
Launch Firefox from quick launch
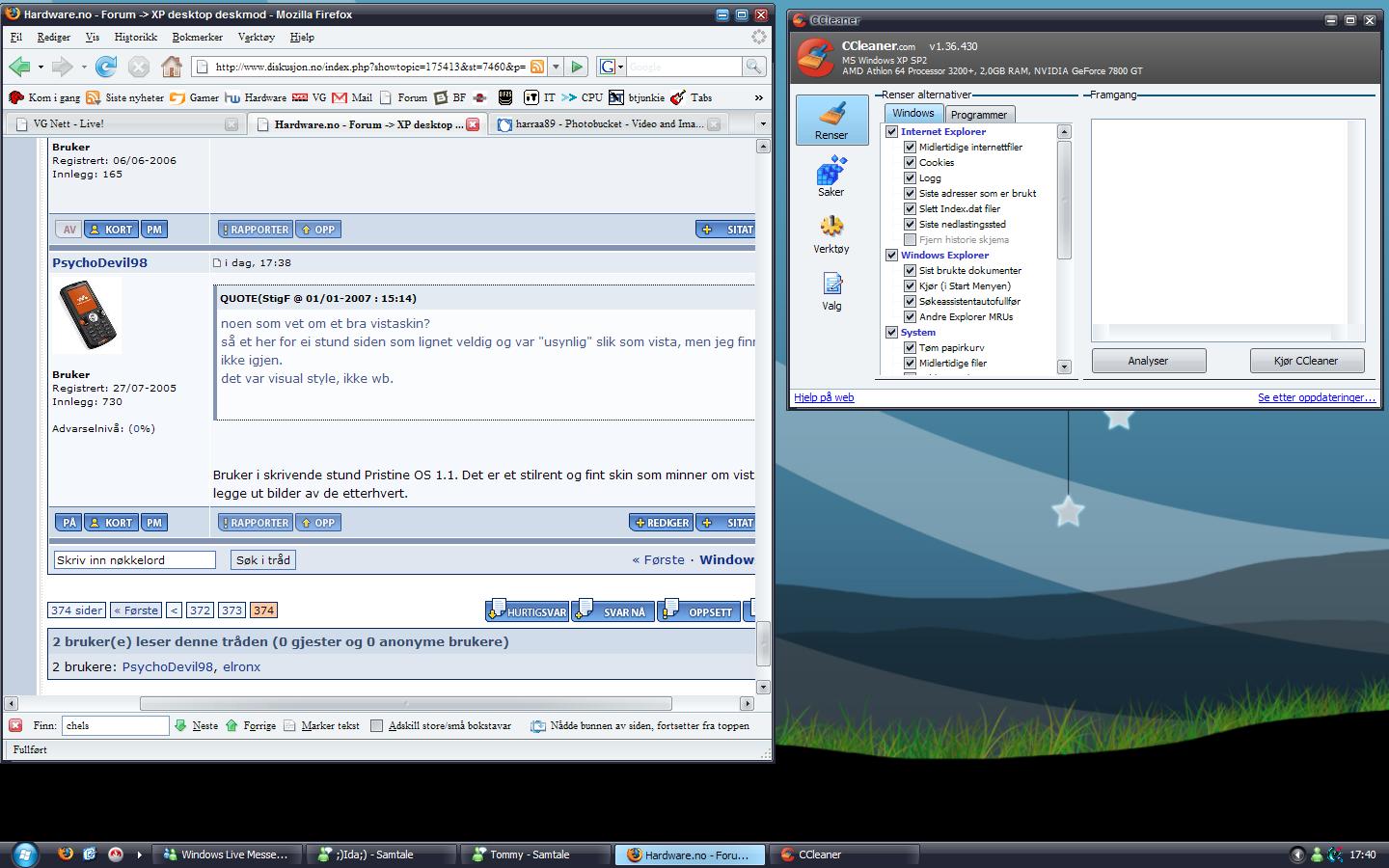[66, 854]
